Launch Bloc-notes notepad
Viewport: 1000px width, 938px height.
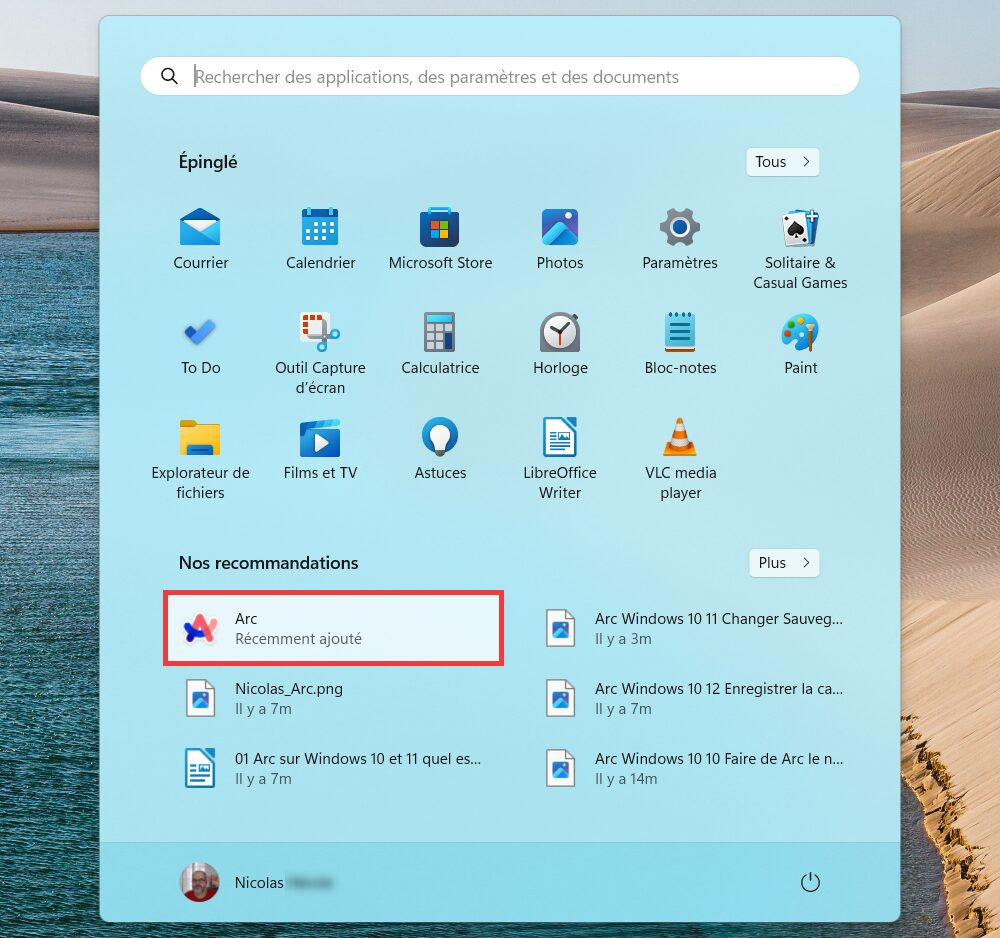[680, 344]
